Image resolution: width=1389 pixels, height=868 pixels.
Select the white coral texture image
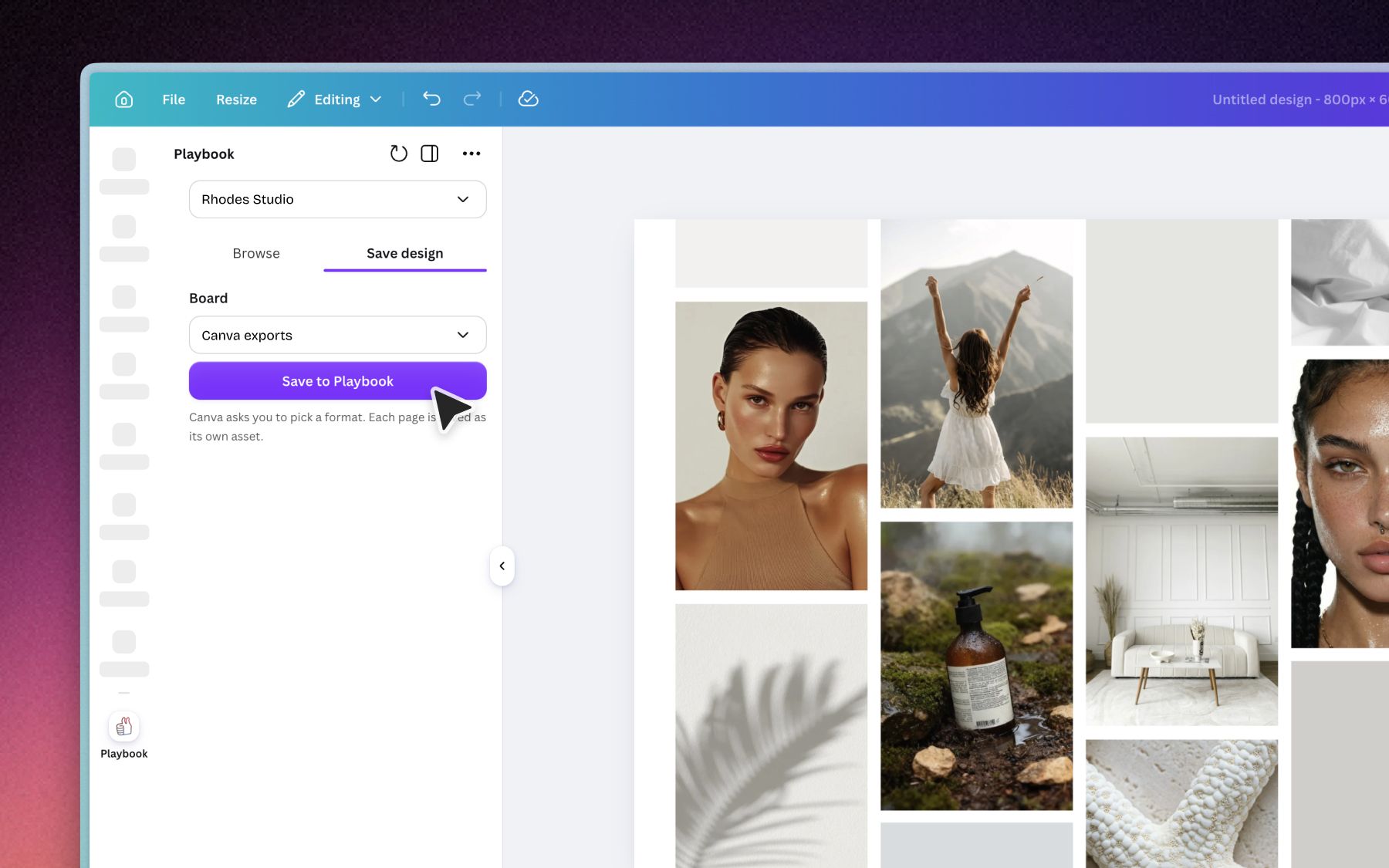(x=1181, y=804)
